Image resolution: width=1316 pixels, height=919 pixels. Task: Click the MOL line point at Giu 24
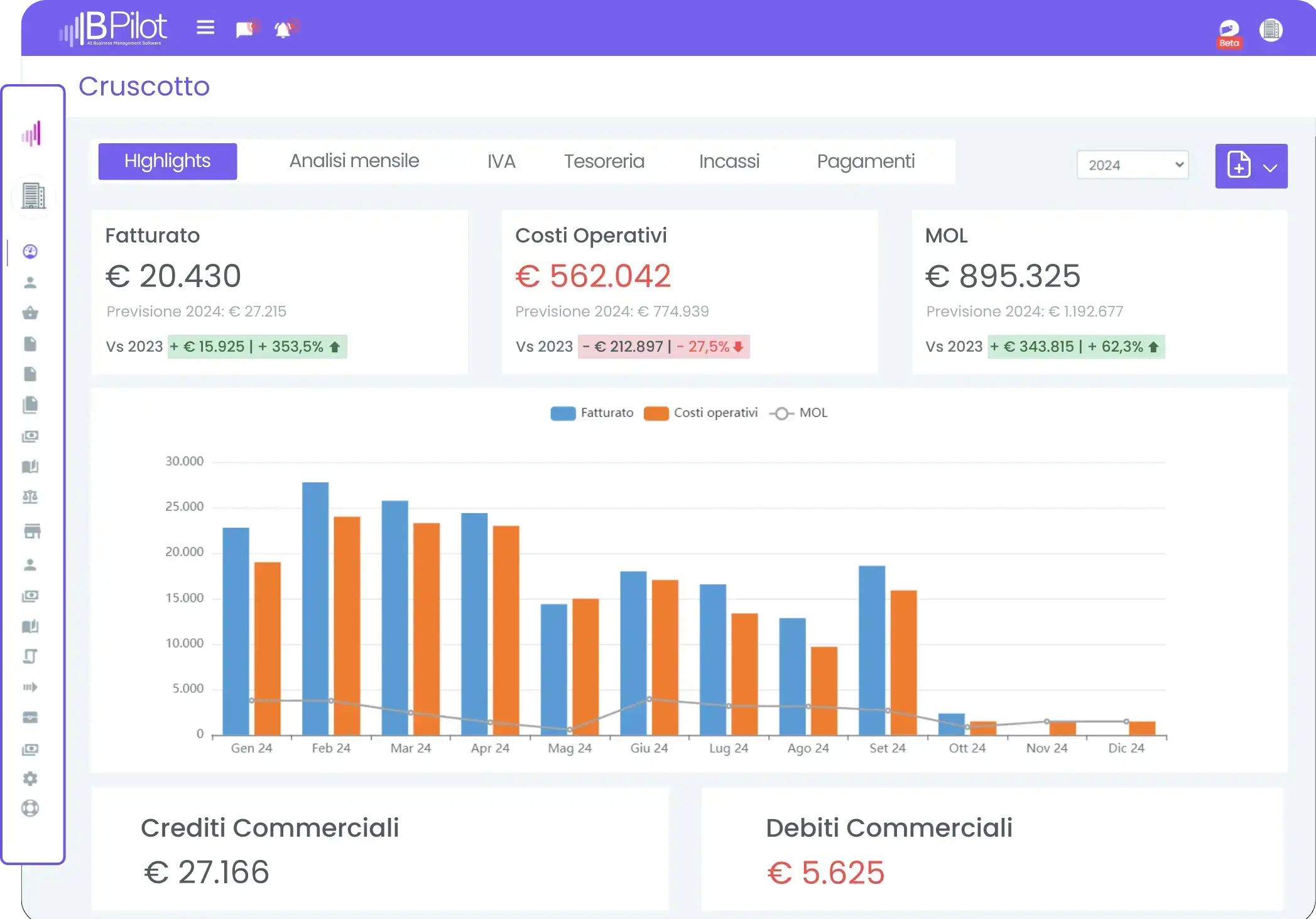(649, 699)
